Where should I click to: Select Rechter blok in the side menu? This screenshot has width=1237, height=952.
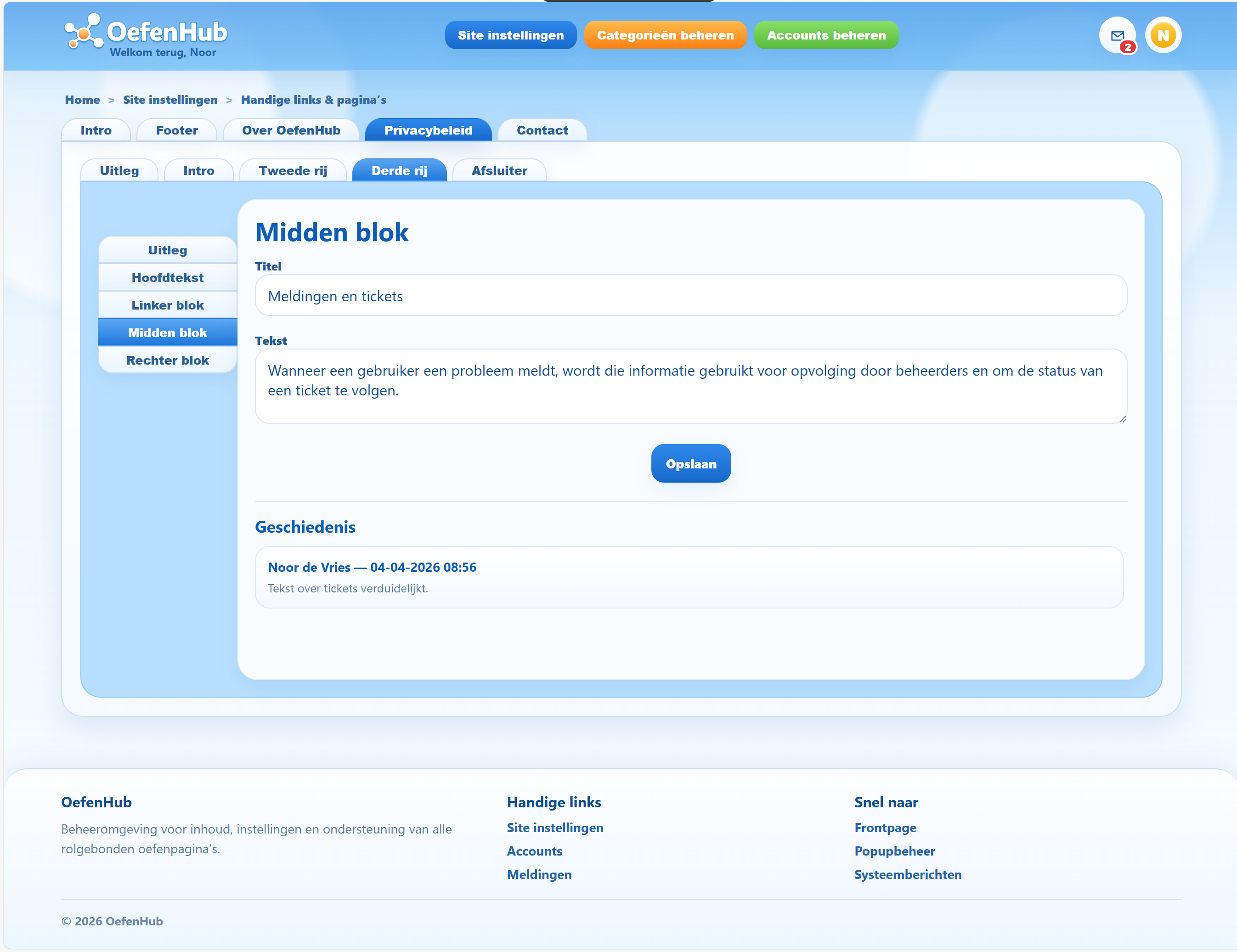coord(167,360)
